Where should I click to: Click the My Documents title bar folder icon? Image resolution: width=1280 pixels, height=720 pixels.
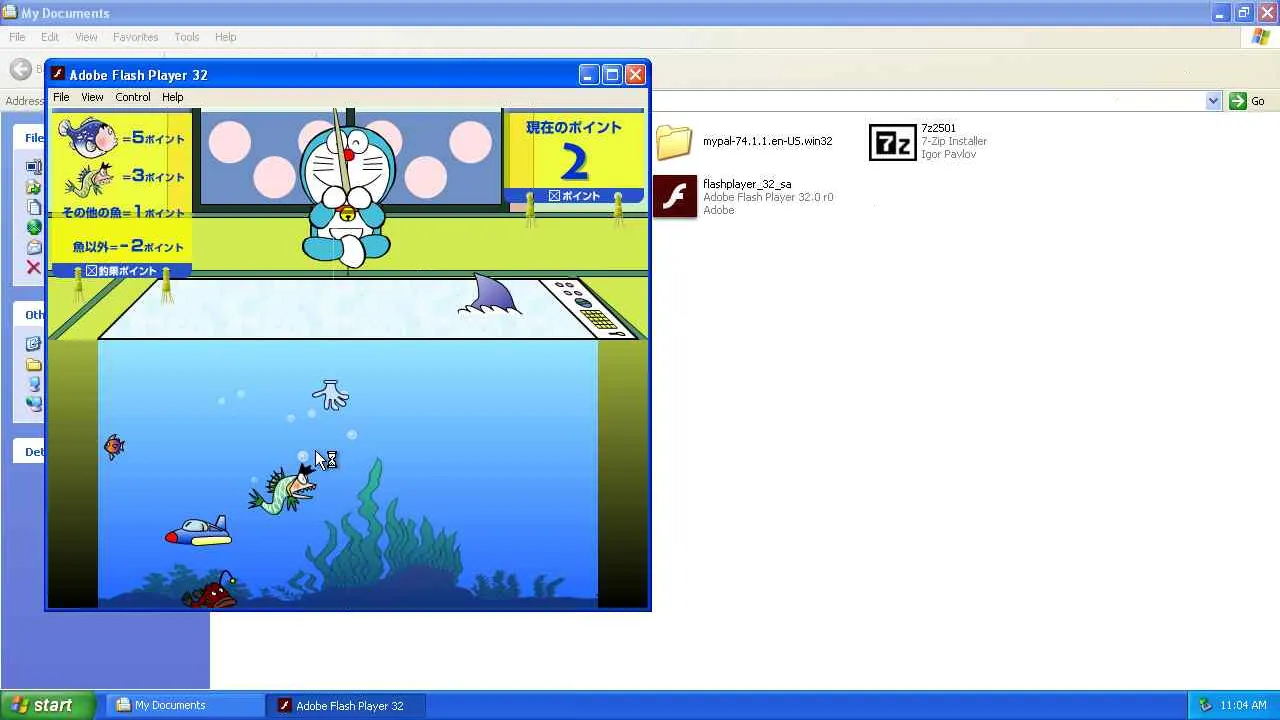tap(10, 13)
